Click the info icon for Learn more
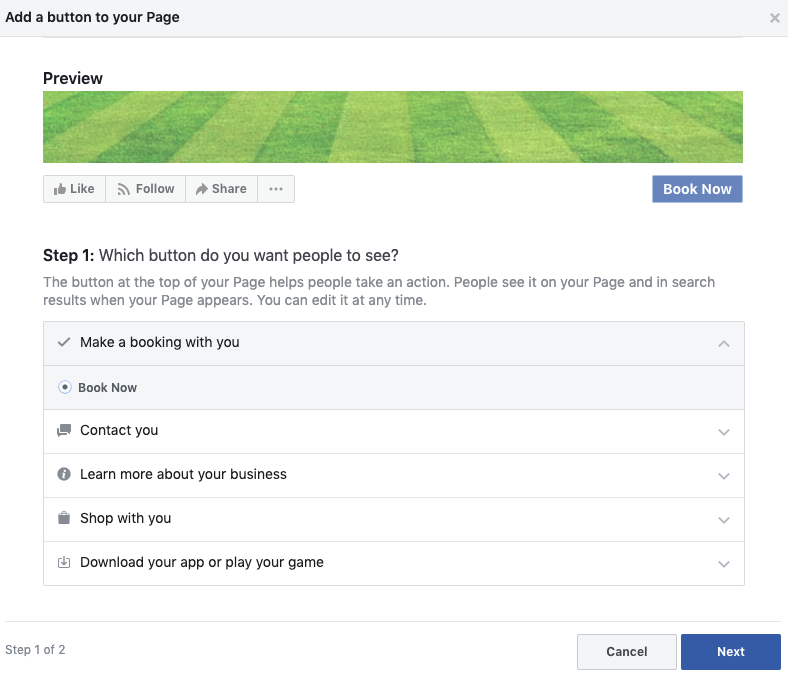The height and width of the screenshot is (678, 788). pyautogui.click(x=64, y=474)
